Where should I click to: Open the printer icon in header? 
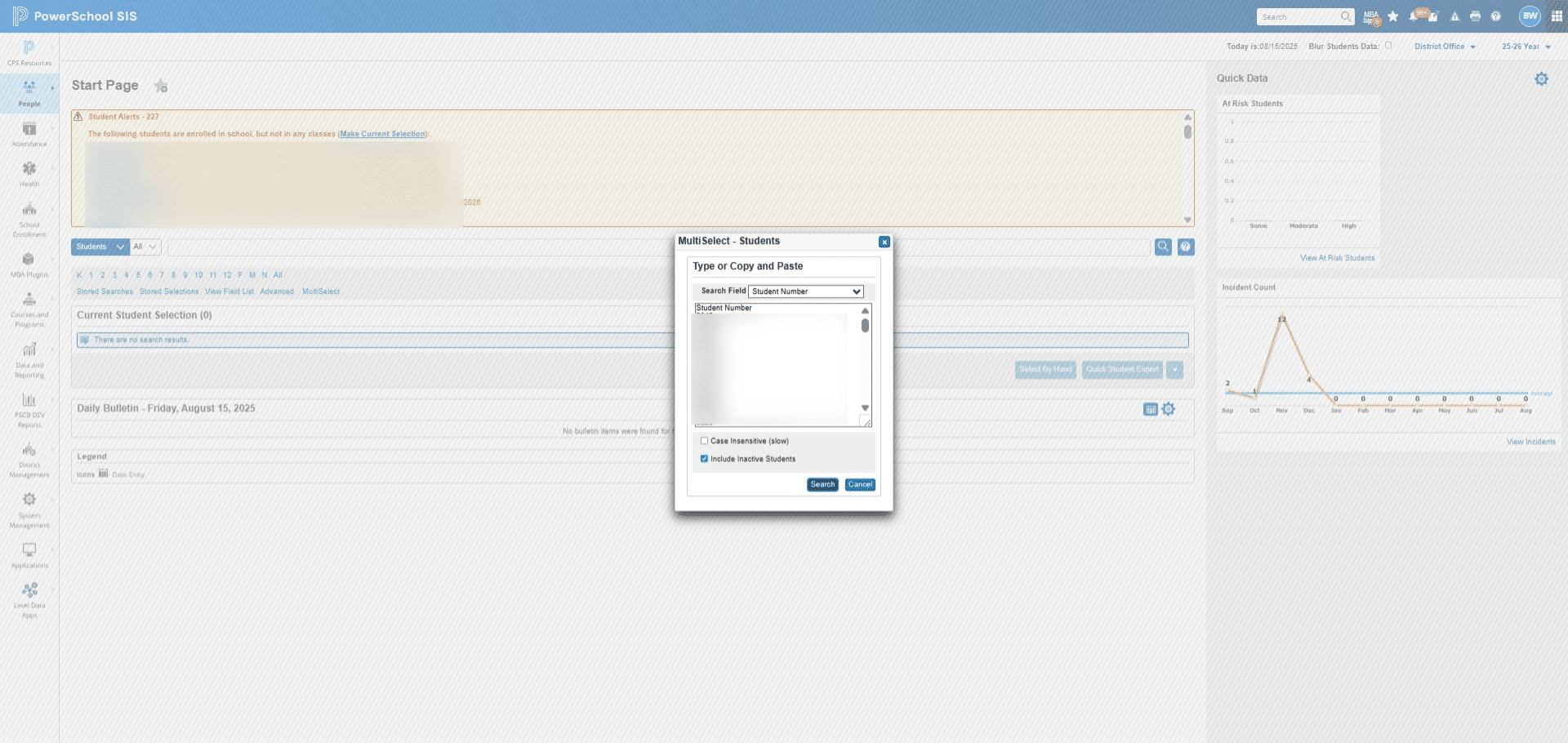[x=1475, y=16]
